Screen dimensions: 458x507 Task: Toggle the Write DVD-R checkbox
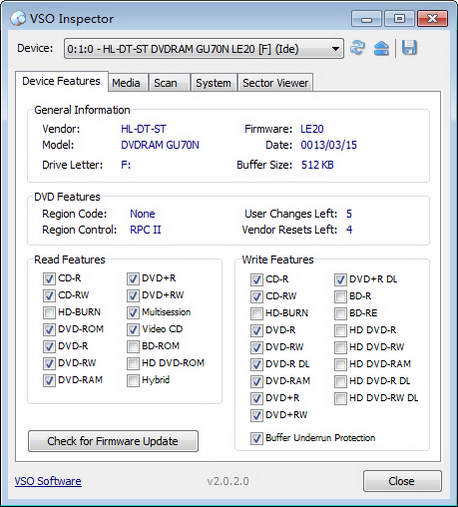(256, 330)
